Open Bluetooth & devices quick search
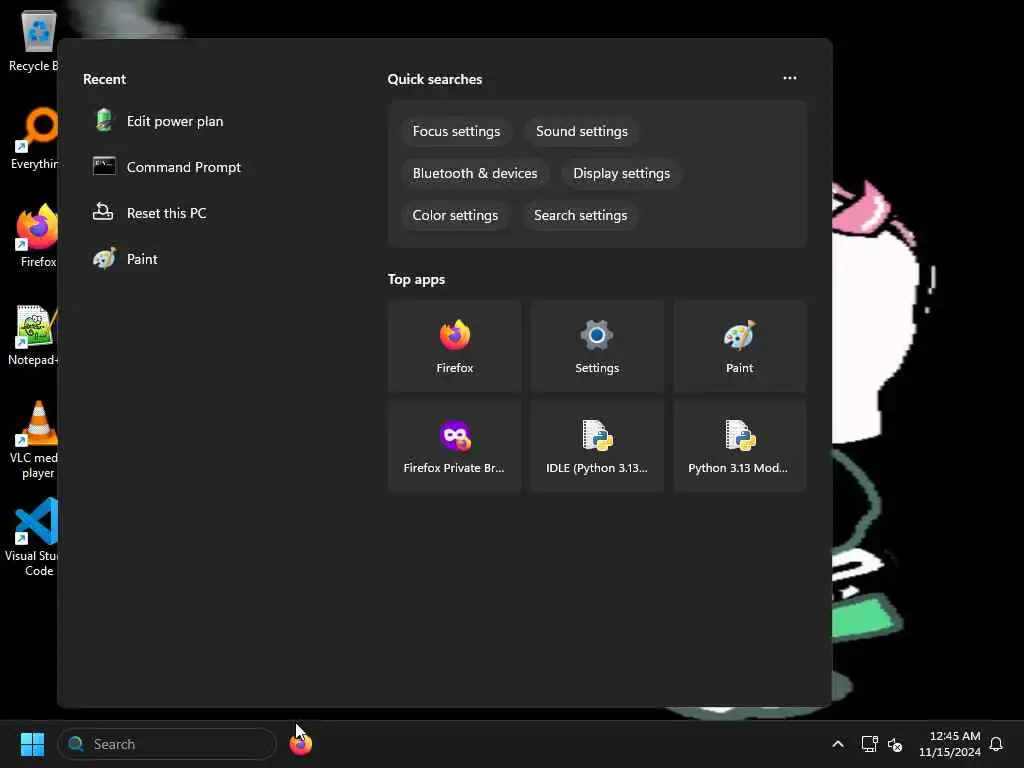 tap(475, 173)
